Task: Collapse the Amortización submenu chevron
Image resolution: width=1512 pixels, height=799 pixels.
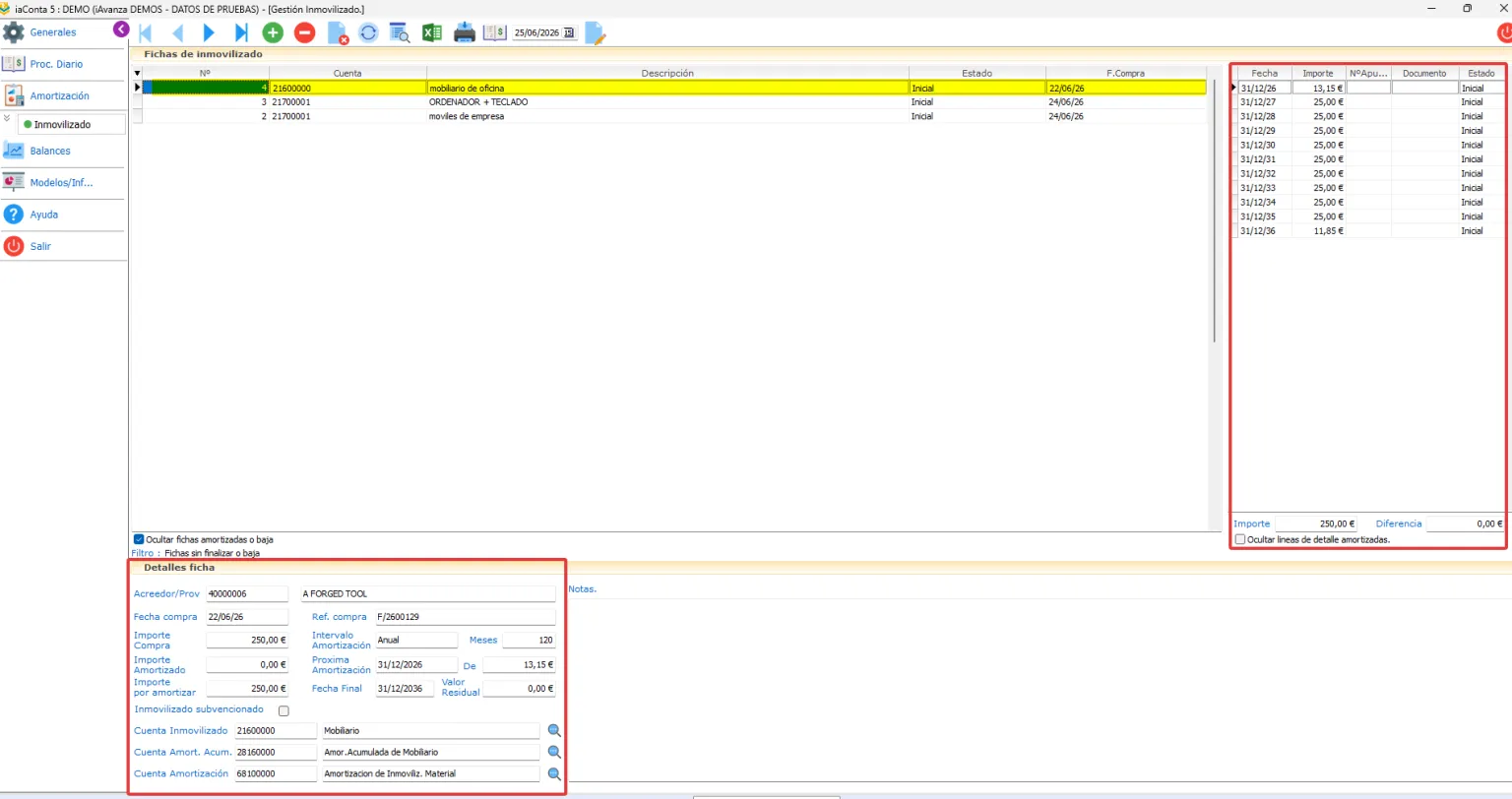Action: click(8, 119)
